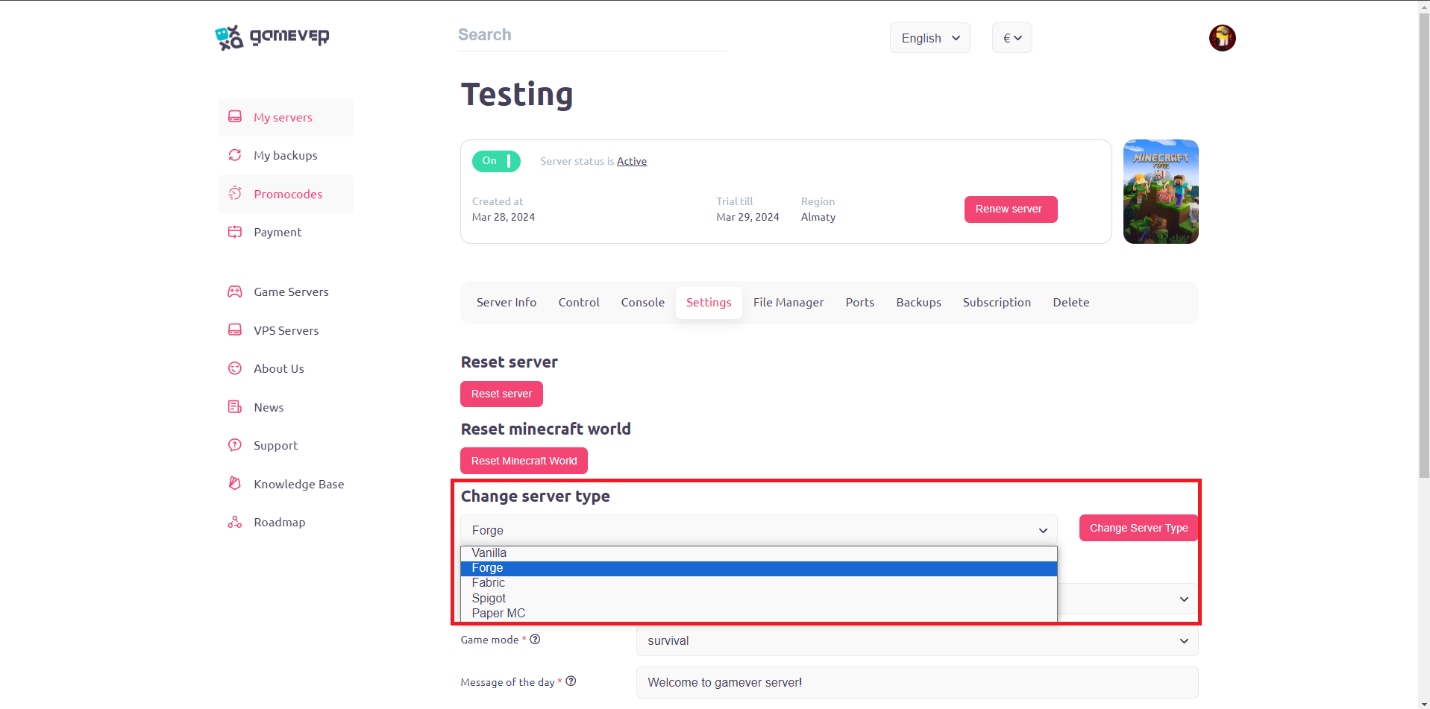Screen dimensions: 1430x709
Task: Select Paper MC in the open dropdown
Action: pos(758,613)
